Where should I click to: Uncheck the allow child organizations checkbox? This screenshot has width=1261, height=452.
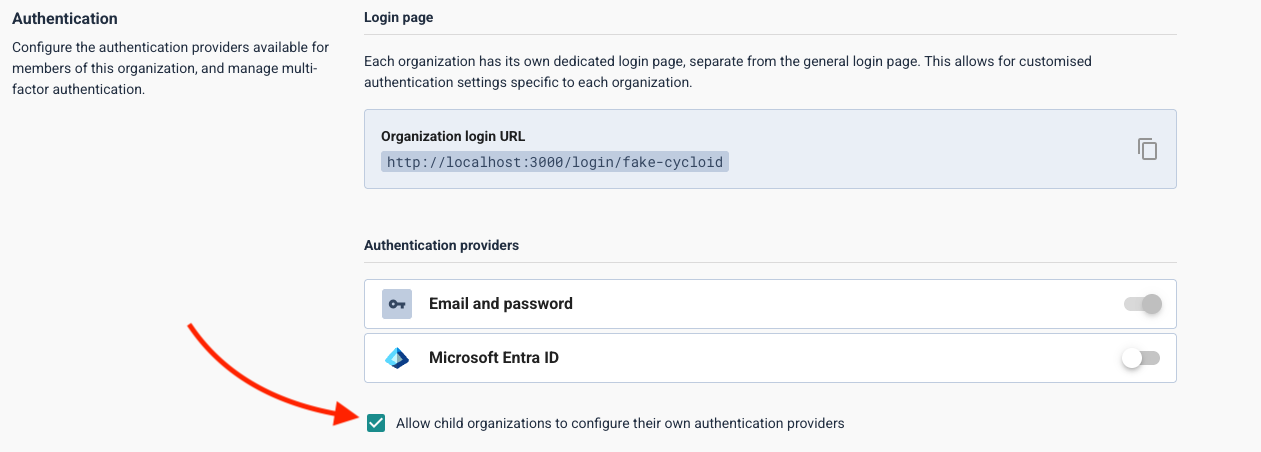(376, 423)
